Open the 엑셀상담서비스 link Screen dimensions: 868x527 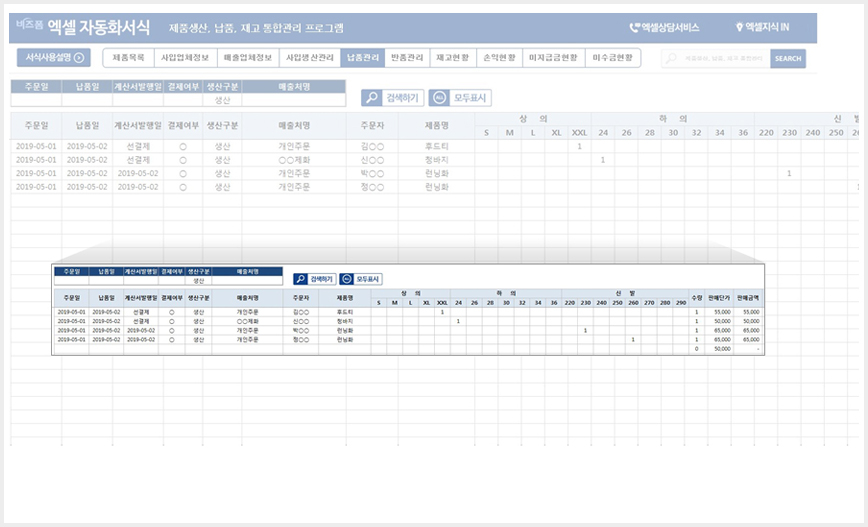tap(664, 28)
